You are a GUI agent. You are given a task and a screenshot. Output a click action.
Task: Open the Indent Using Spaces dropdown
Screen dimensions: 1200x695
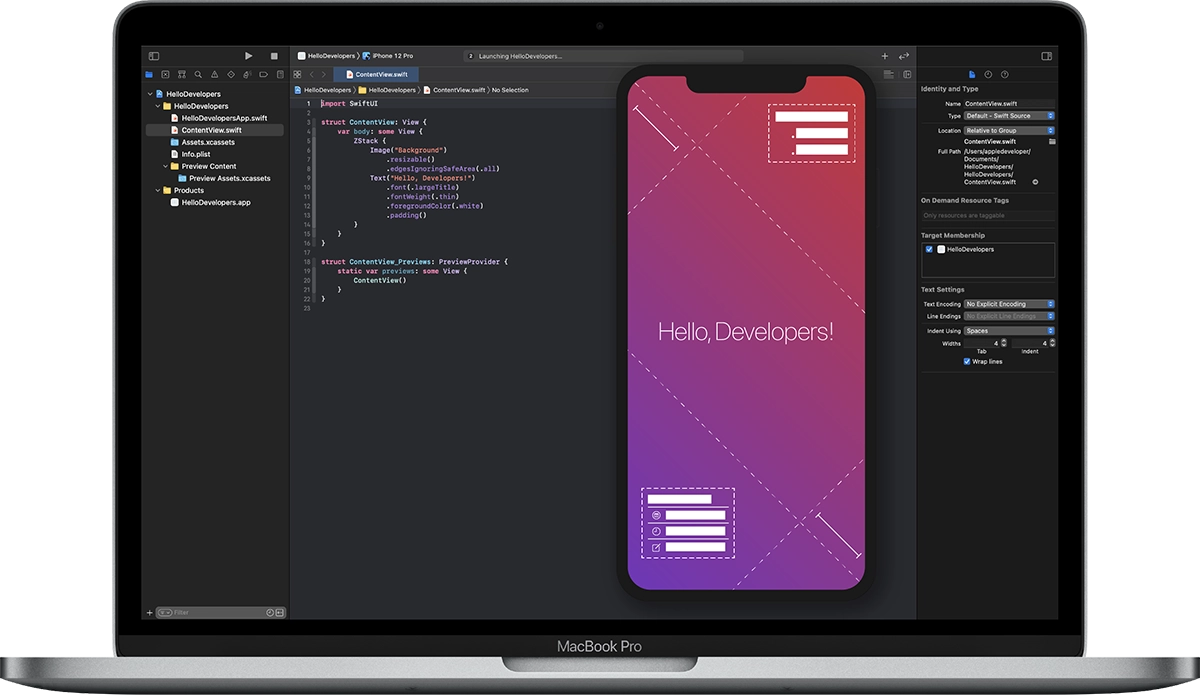(x=1009, y=330)
